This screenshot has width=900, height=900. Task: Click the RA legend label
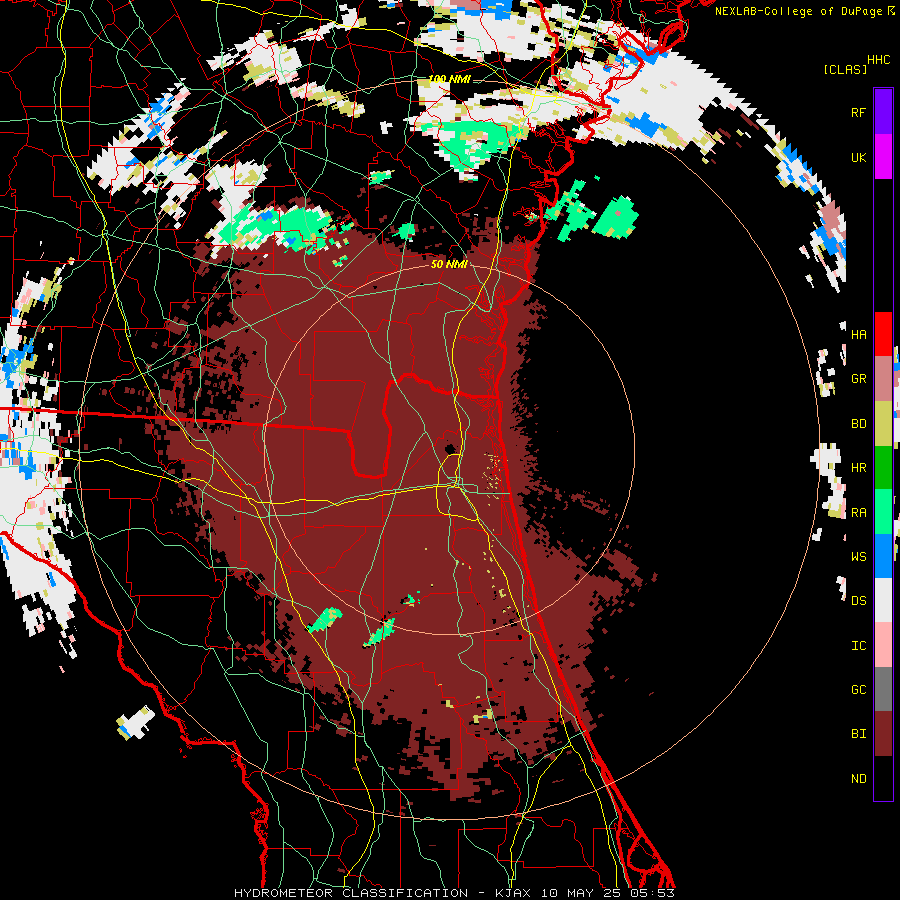pos(858,513)
